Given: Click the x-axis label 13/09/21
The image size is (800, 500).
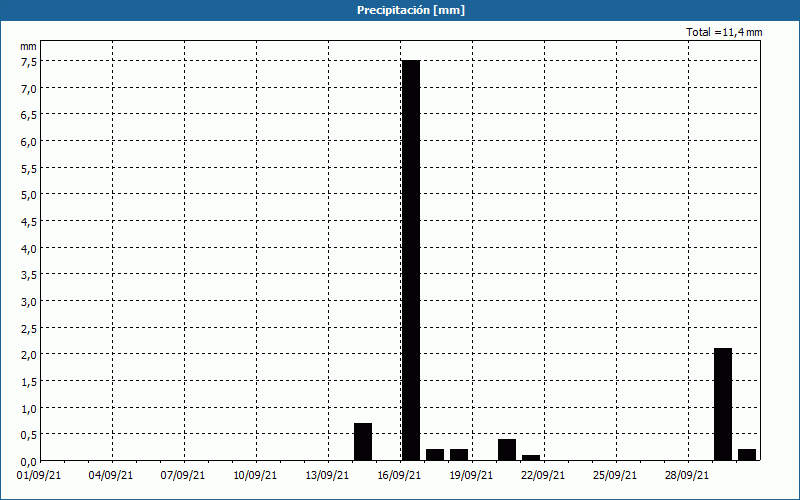Looking at the screenshot, I should [327, 475].
